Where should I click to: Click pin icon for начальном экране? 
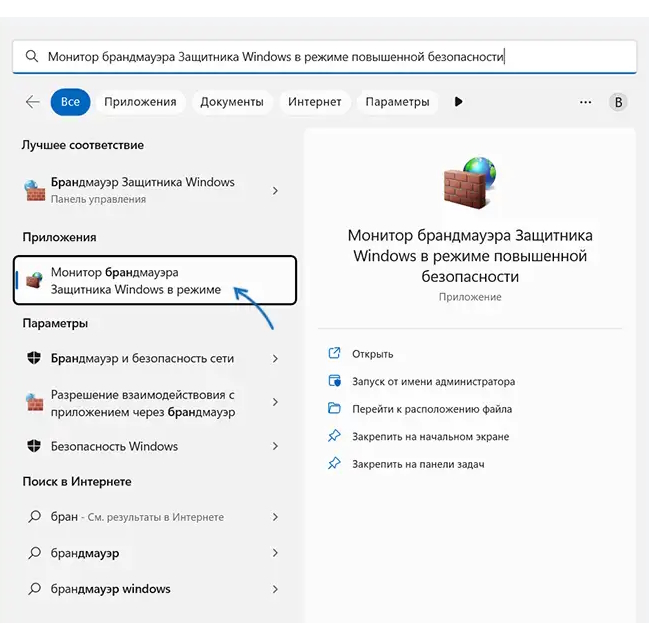click(x=334, y=435)
